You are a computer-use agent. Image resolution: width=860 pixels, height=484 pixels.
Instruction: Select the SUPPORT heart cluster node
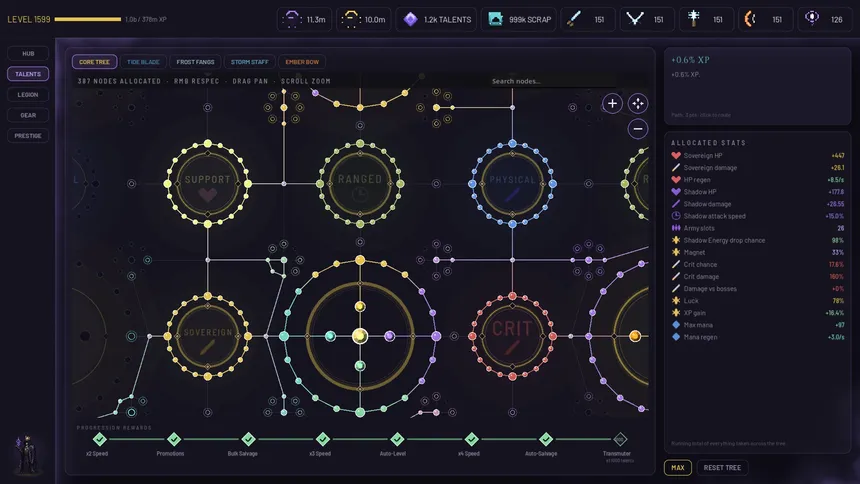point(207,184)
